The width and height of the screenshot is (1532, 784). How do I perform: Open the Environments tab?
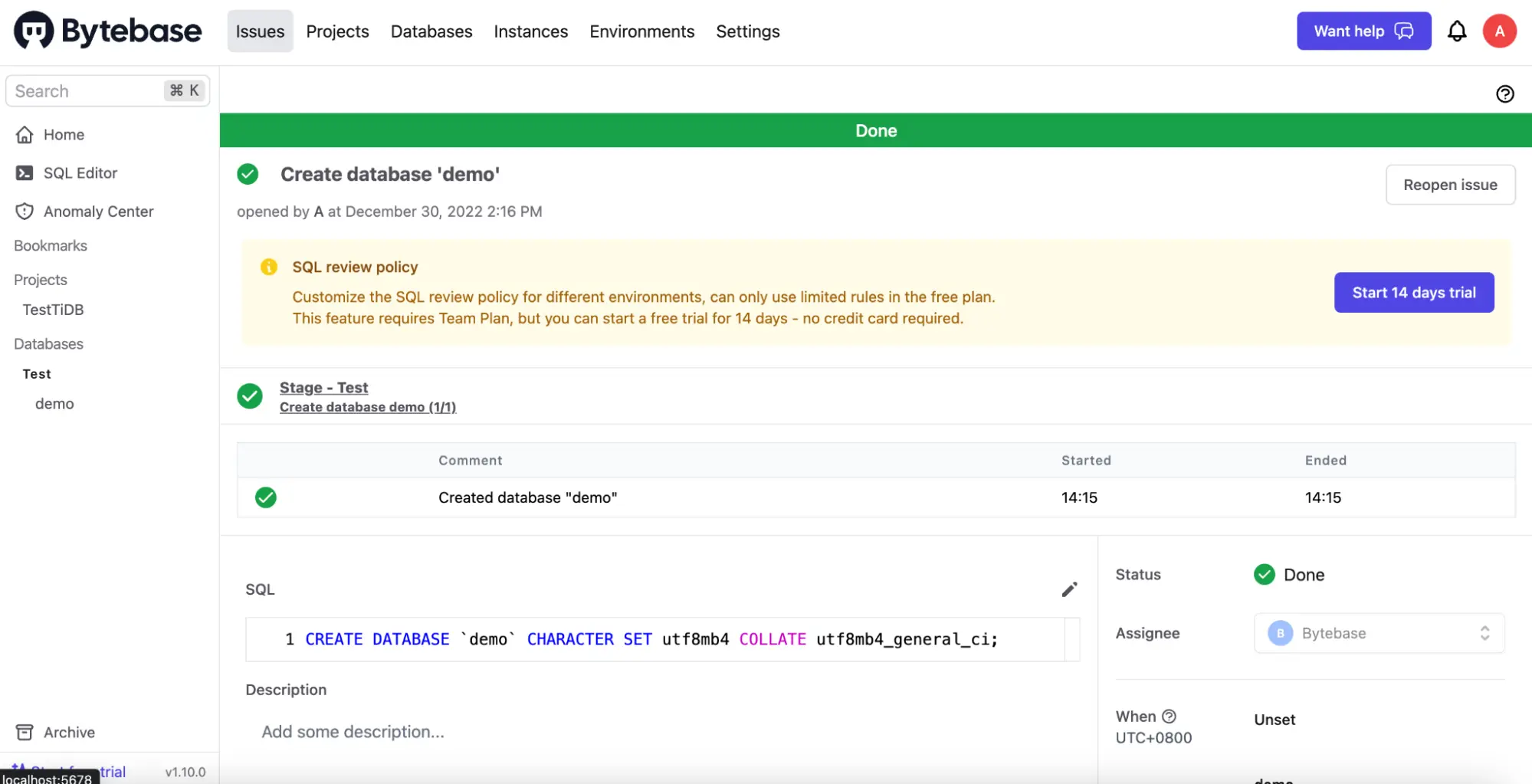tap(642, 31)
